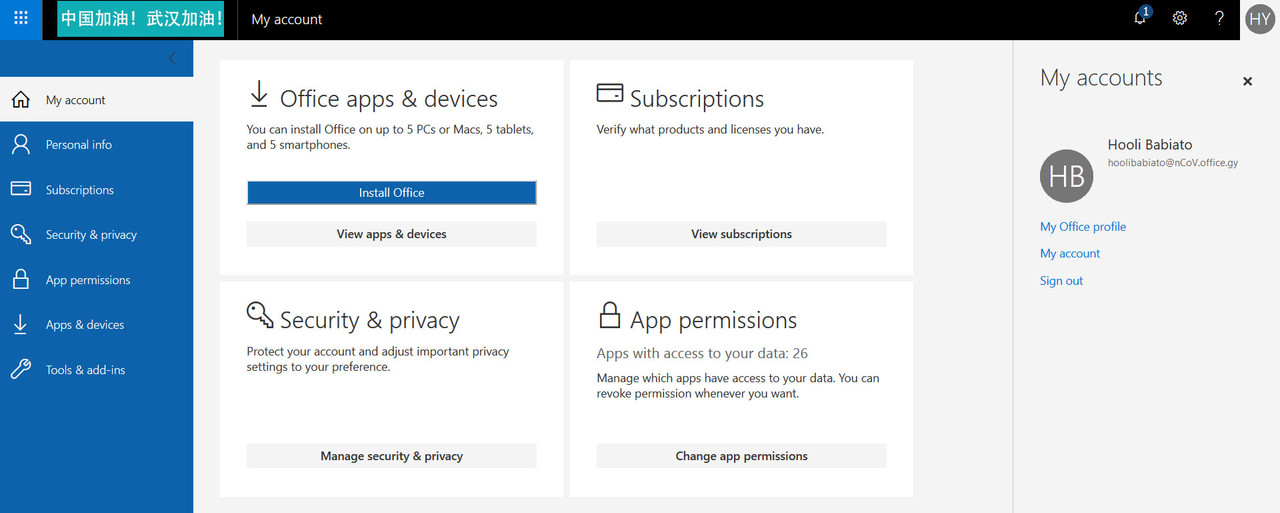
Task: Click the My account title in header
Action: click(x=287, y=19)
